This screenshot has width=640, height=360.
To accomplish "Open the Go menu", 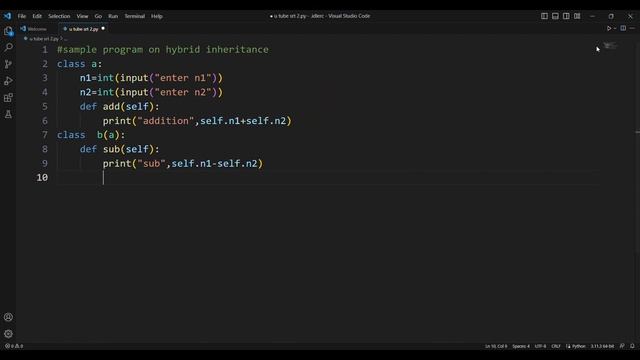I will pos(98,16).
